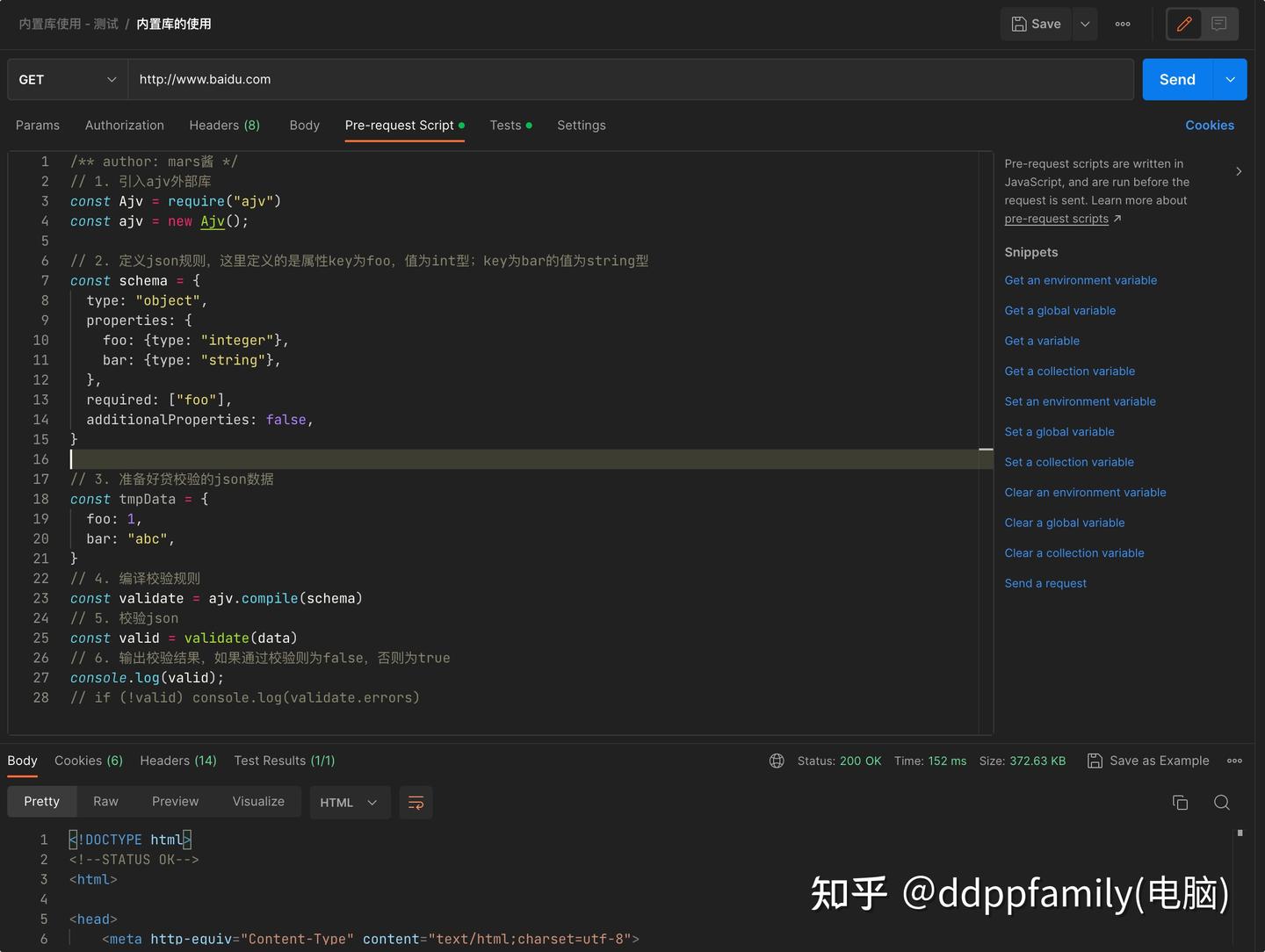
Task: Open the comments panel icon
Action: point(1219,24)
